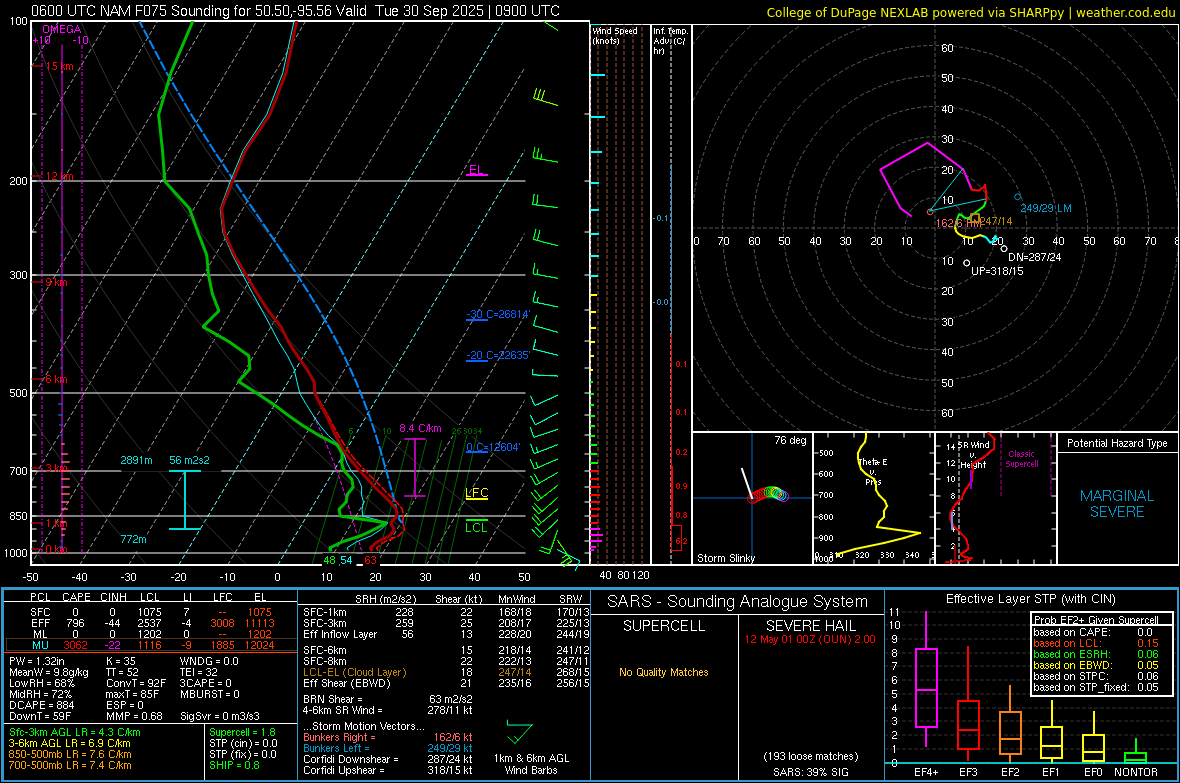
Task: Click the "1km & 6km AGL Wind Barbs" caption
Action: click(x=531, y=764)
